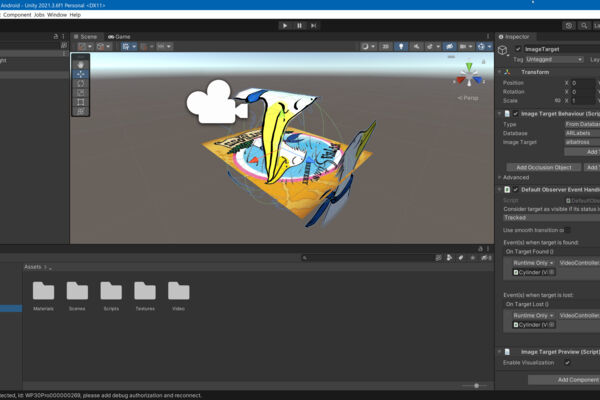
Task: Open the Scenes folder
Action: point(77,296)
